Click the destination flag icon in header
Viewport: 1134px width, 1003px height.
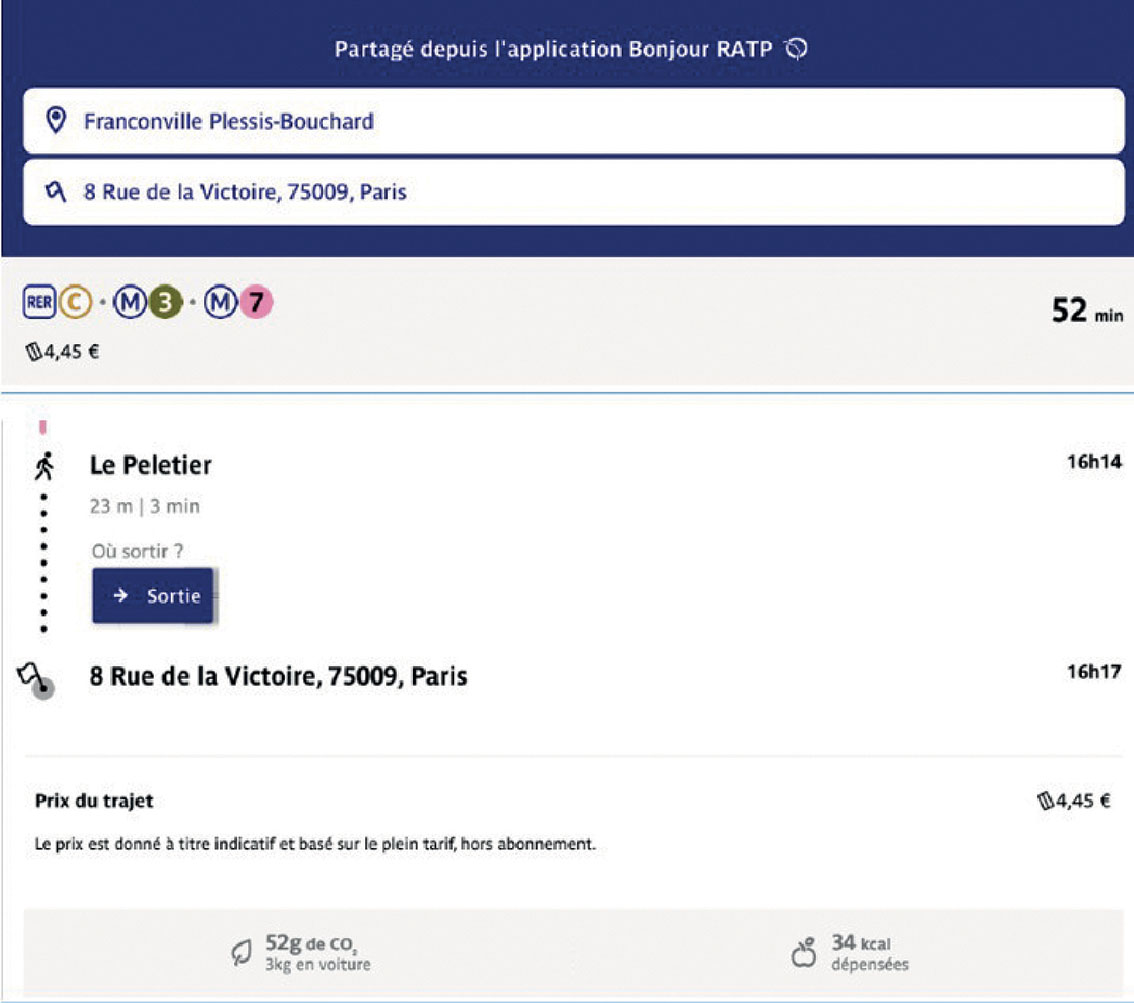coord(57,191)
